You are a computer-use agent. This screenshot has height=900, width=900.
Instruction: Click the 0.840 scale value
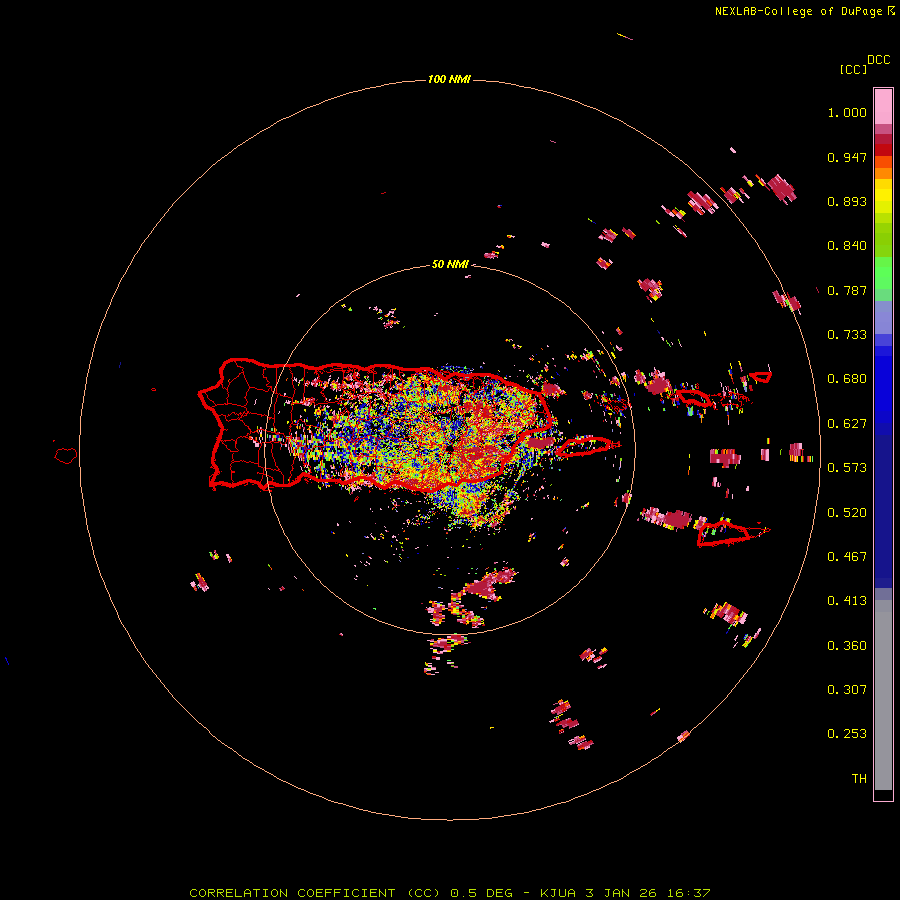(847, 246)
